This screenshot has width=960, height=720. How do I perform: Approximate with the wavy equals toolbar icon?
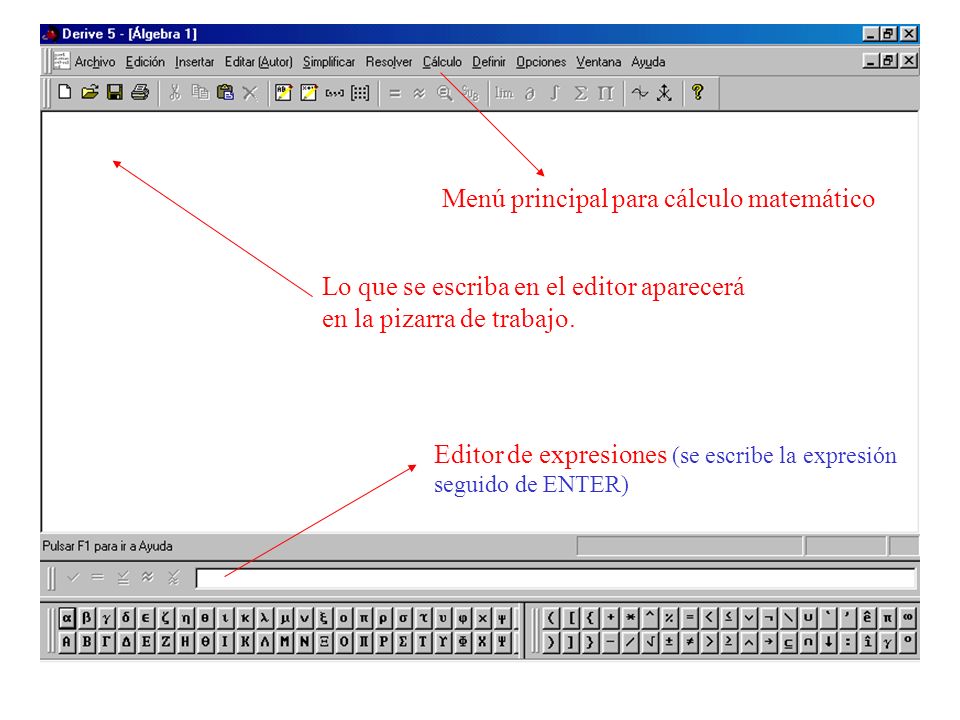click(x=419, y=93)
